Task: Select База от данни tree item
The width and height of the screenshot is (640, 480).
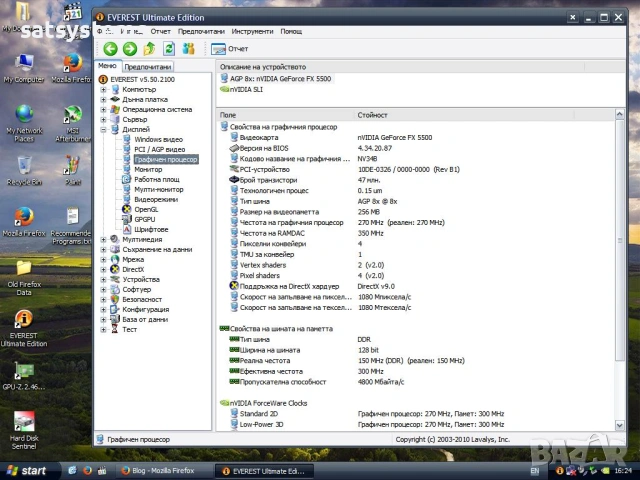Action: (x=145, y=320)
